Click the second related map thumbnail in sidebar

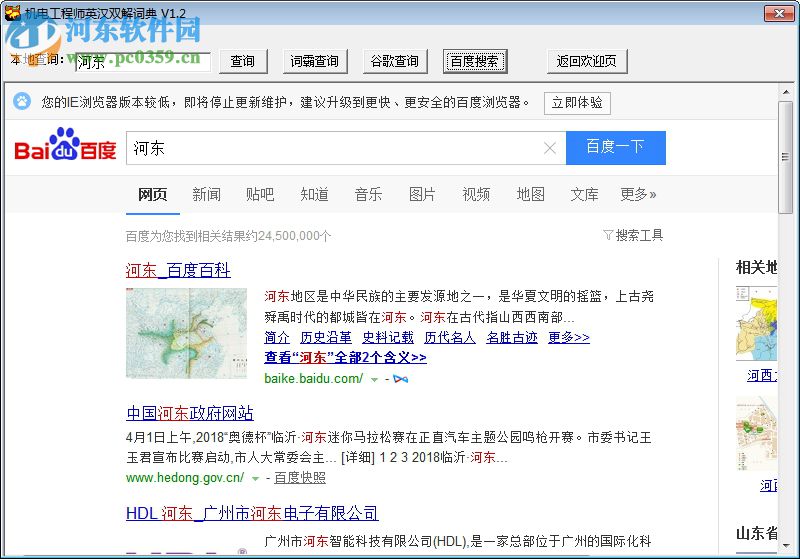(x=757, y=435)
